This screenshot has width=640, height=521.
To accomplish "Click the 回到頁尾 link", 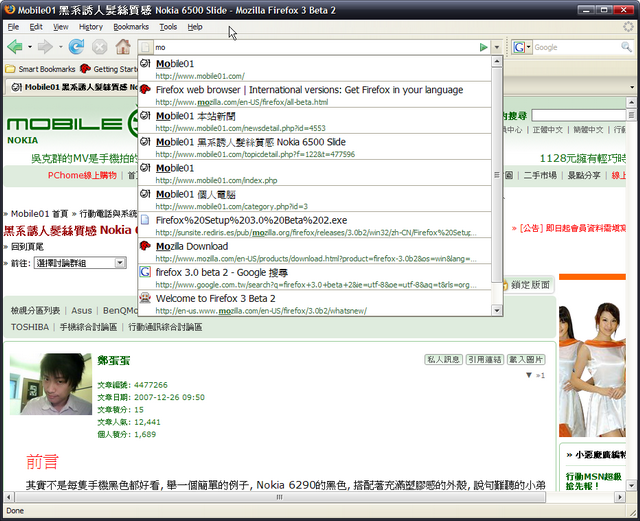I will [x=27, y=247].
